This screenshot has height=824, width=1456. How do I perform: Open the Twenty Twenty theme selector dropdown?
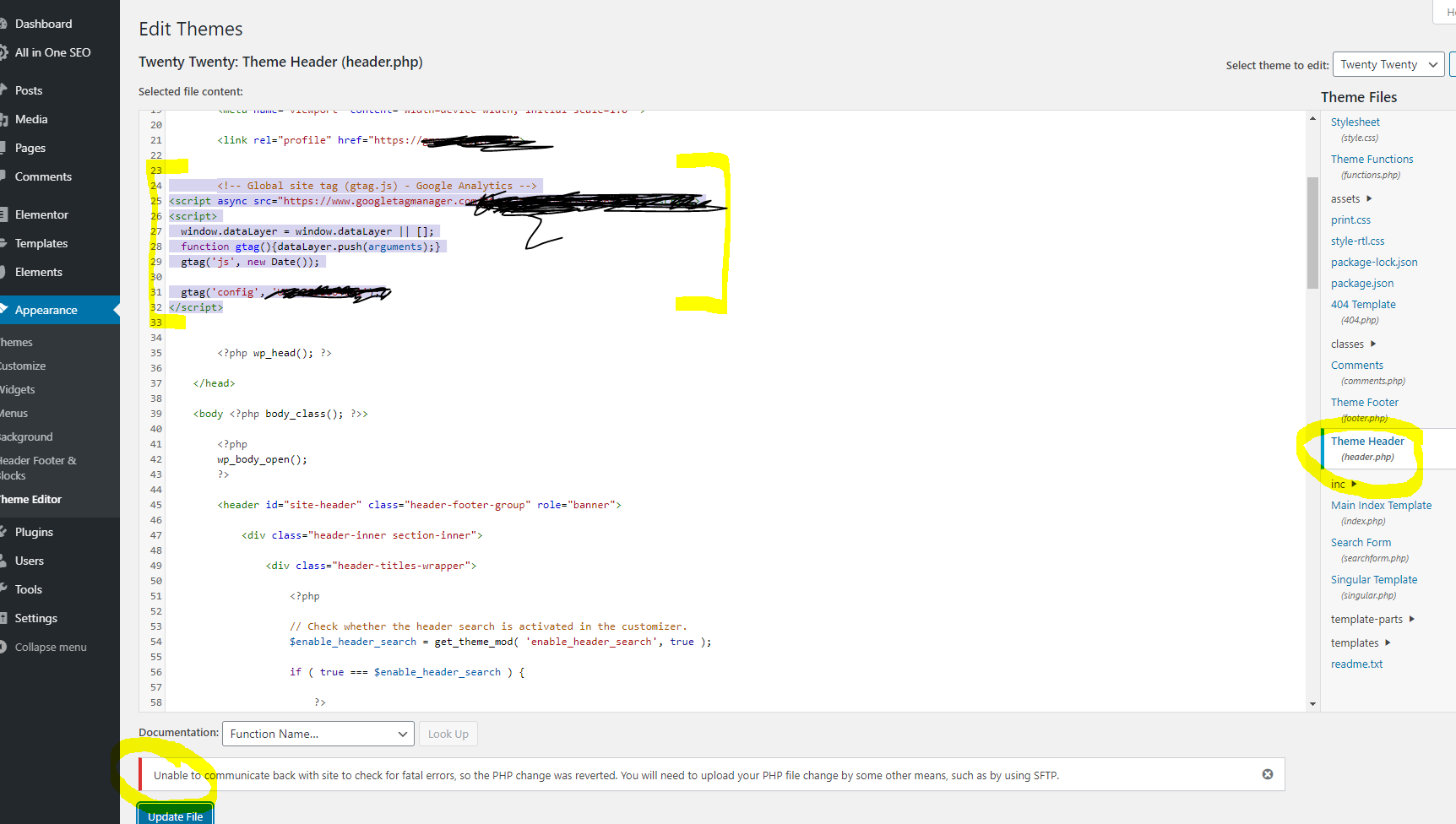(x=1388, y=65)
